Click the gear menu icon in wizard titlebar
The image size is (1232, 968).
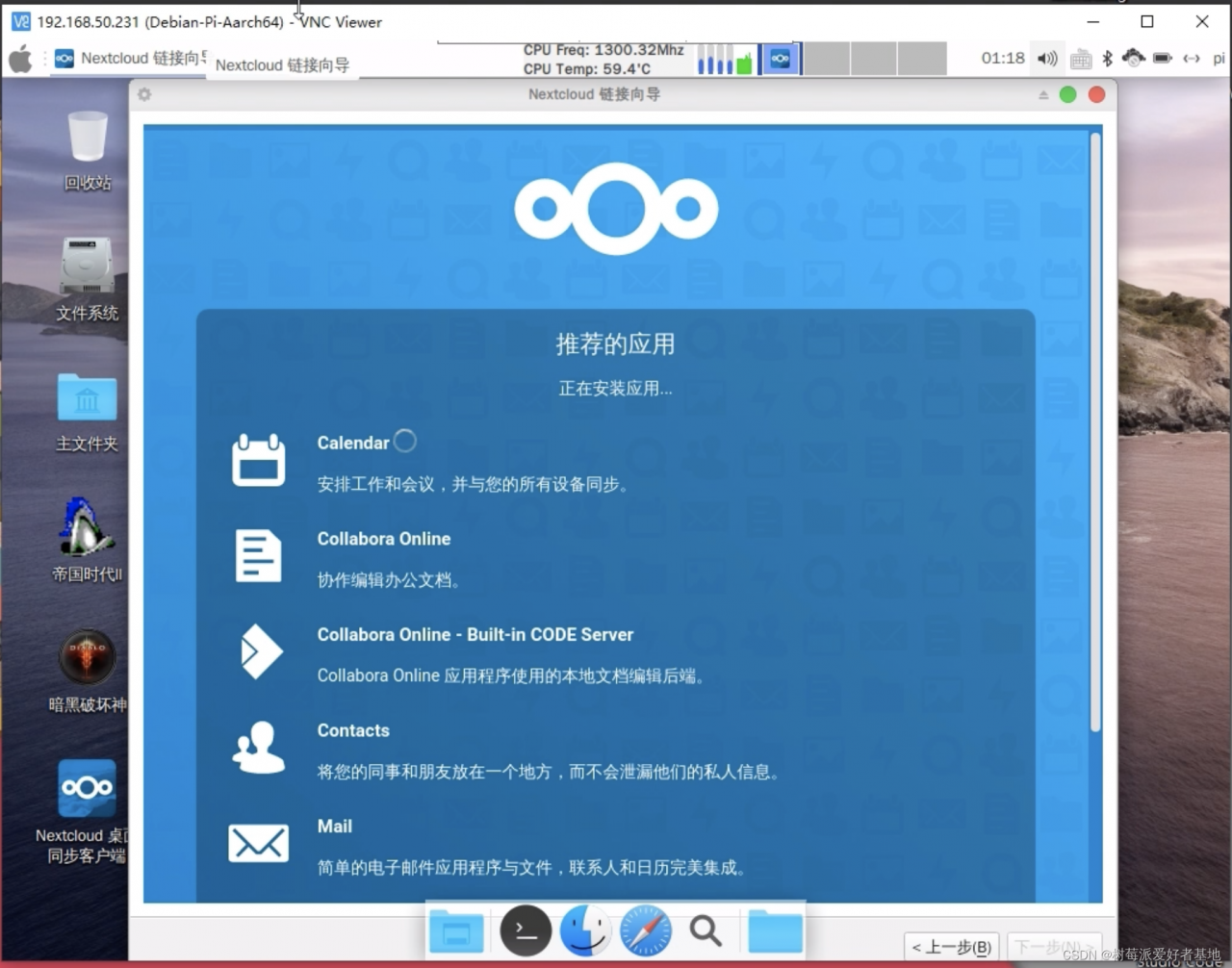[x=144, y=94]
